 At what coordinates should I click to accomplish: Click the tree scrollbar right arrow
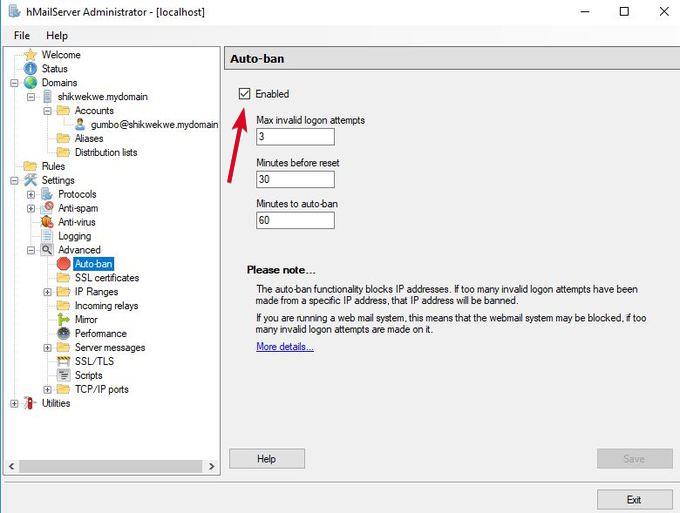[x=212, y=466]
